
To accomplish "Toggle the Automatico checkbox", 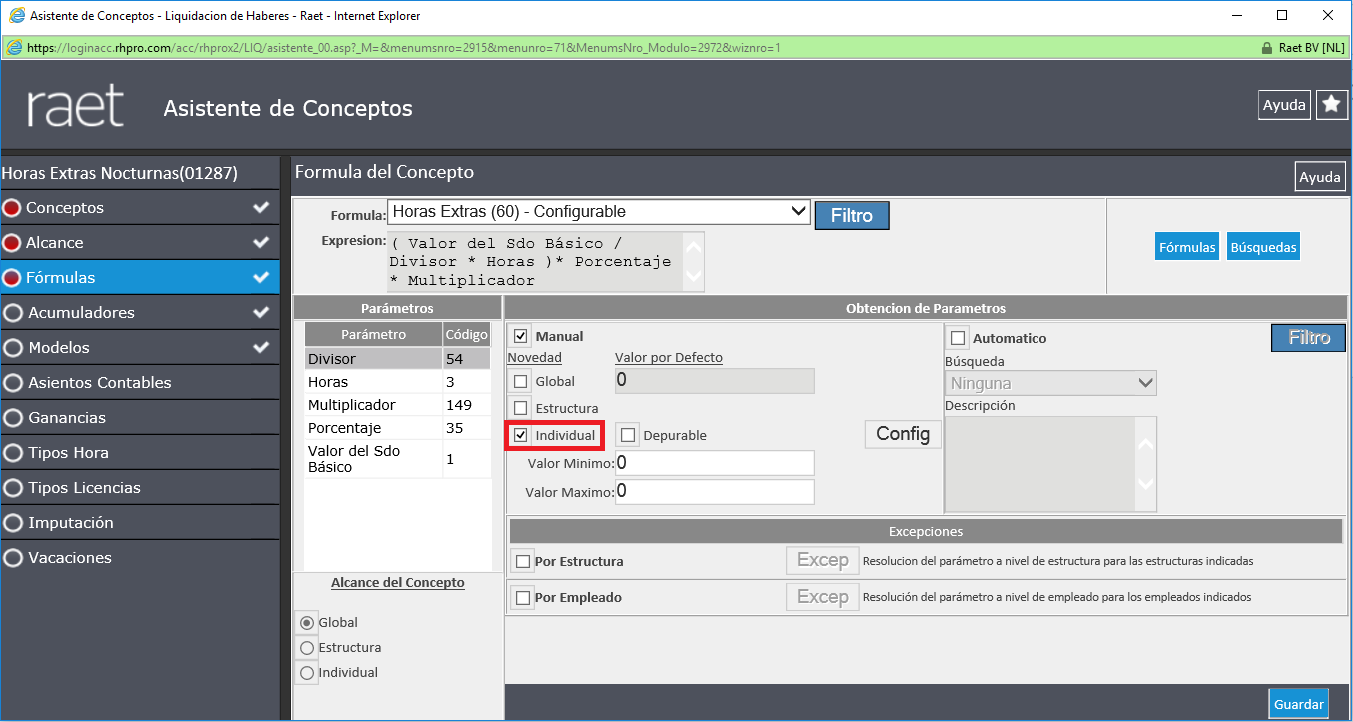I will tap(958, 338).
